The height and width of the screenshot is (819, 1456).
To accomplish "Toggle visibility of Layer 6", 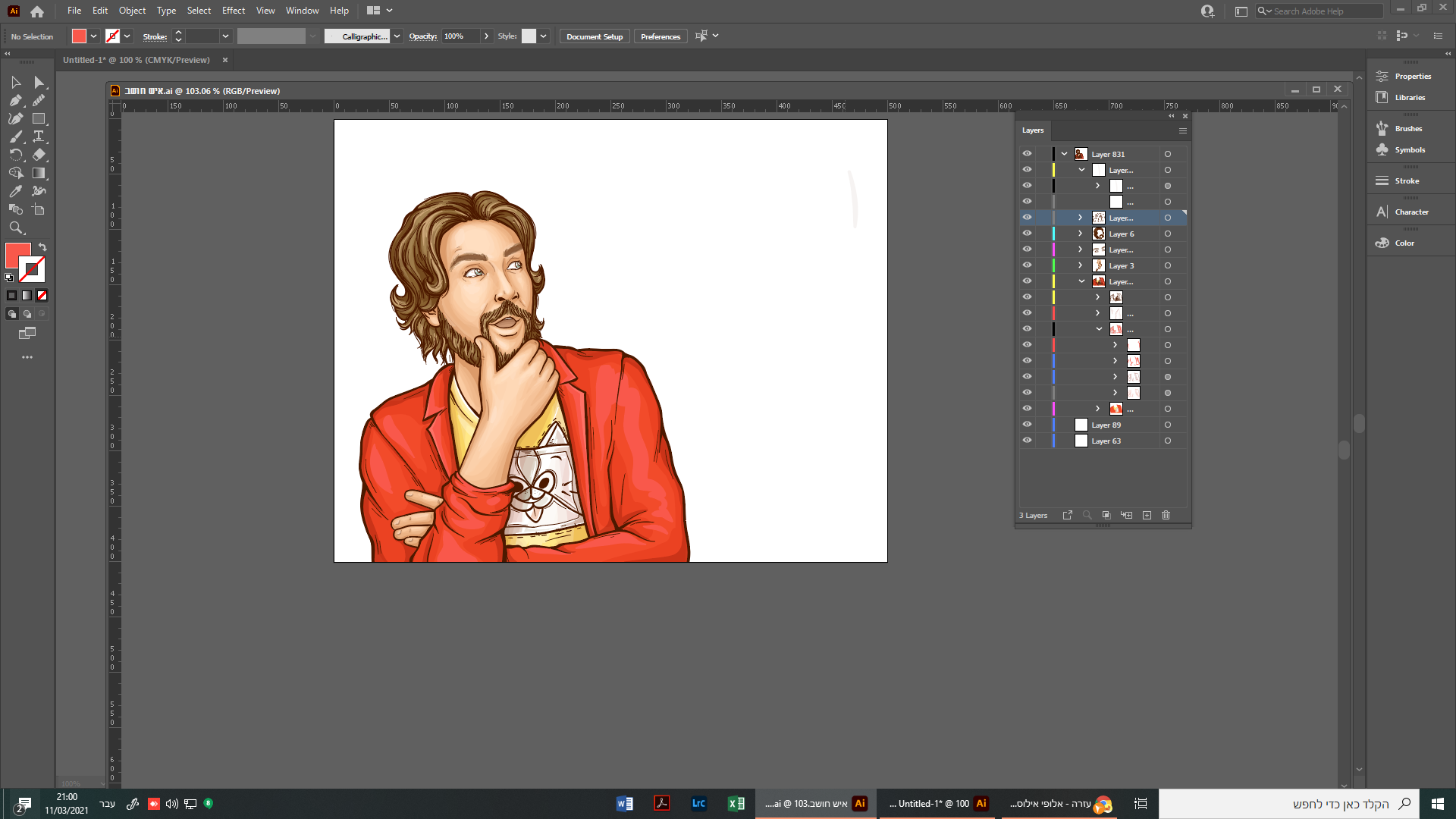I will [x=1027, y=234].
